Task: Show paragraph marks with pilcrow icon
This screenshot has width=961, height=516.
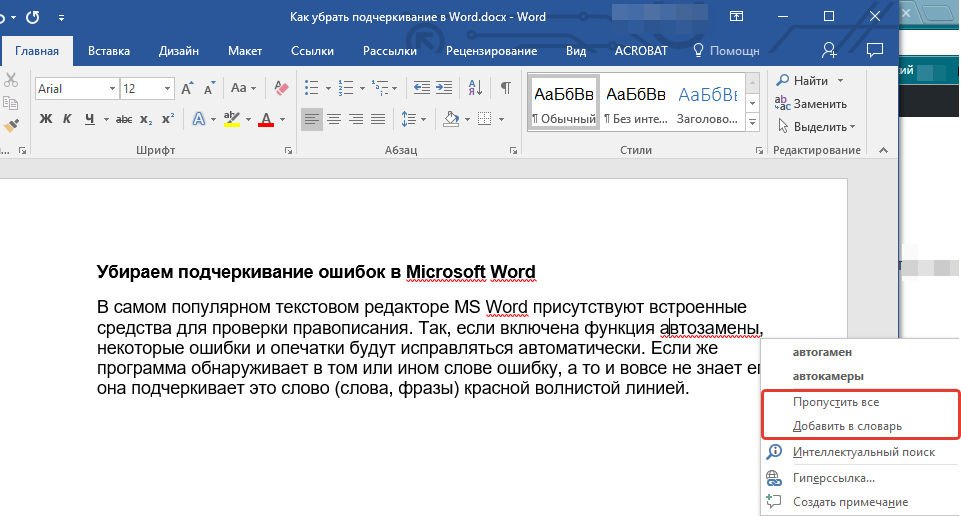Action: pyautogui.click(x=506, y=88)
